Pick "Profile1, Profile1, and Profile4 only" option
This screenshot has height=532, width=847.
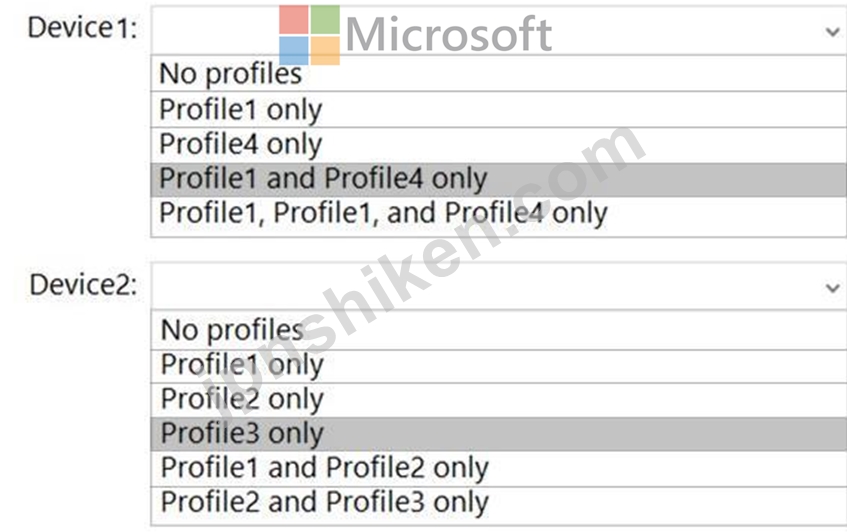click(x=499, y=215)
